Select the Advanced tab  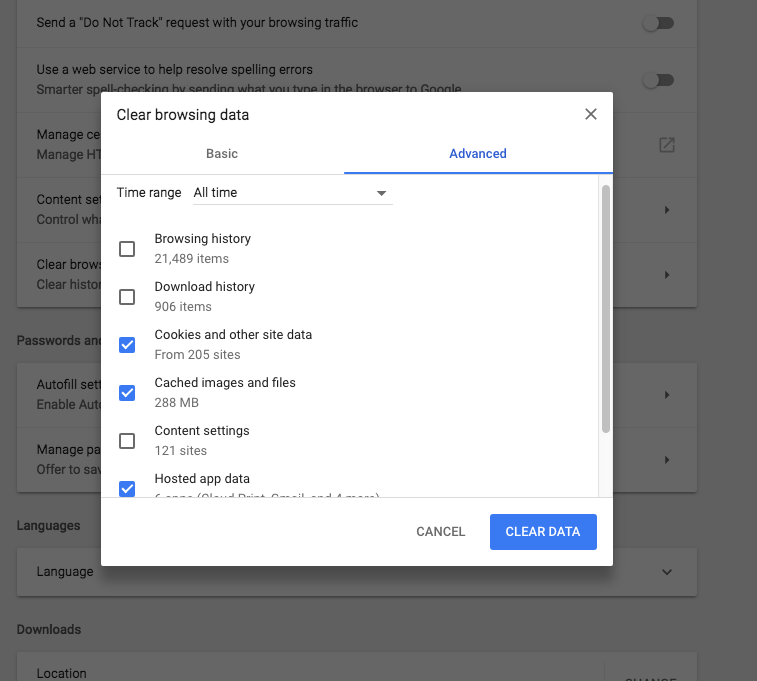pyautogui.click(x=478, y=154)
